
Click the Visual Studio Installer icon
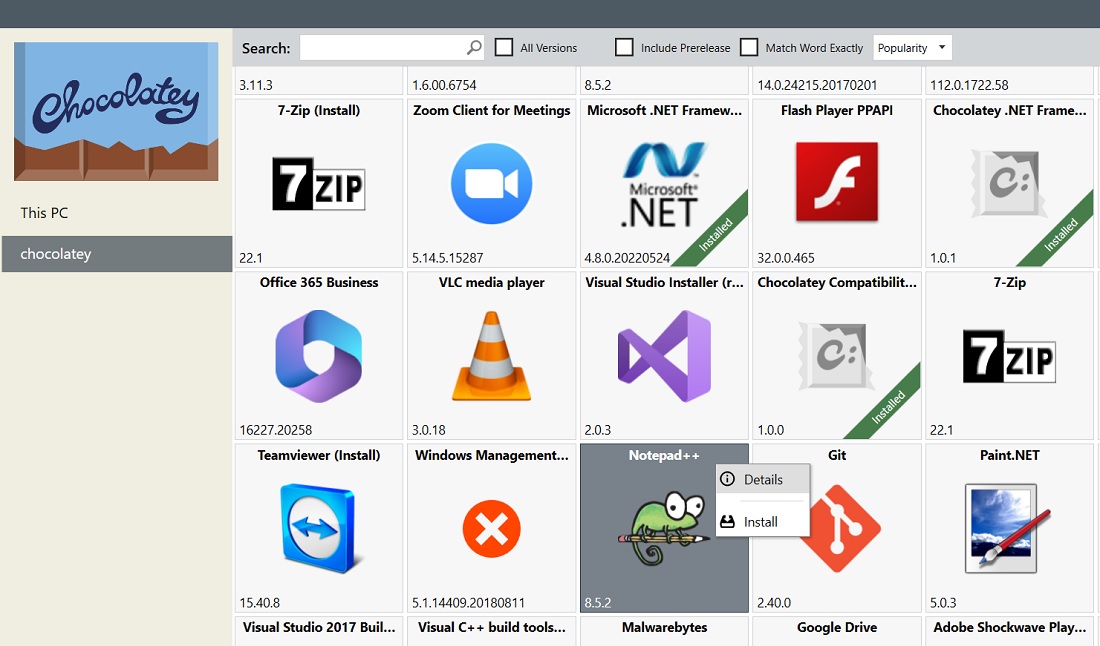664,356
